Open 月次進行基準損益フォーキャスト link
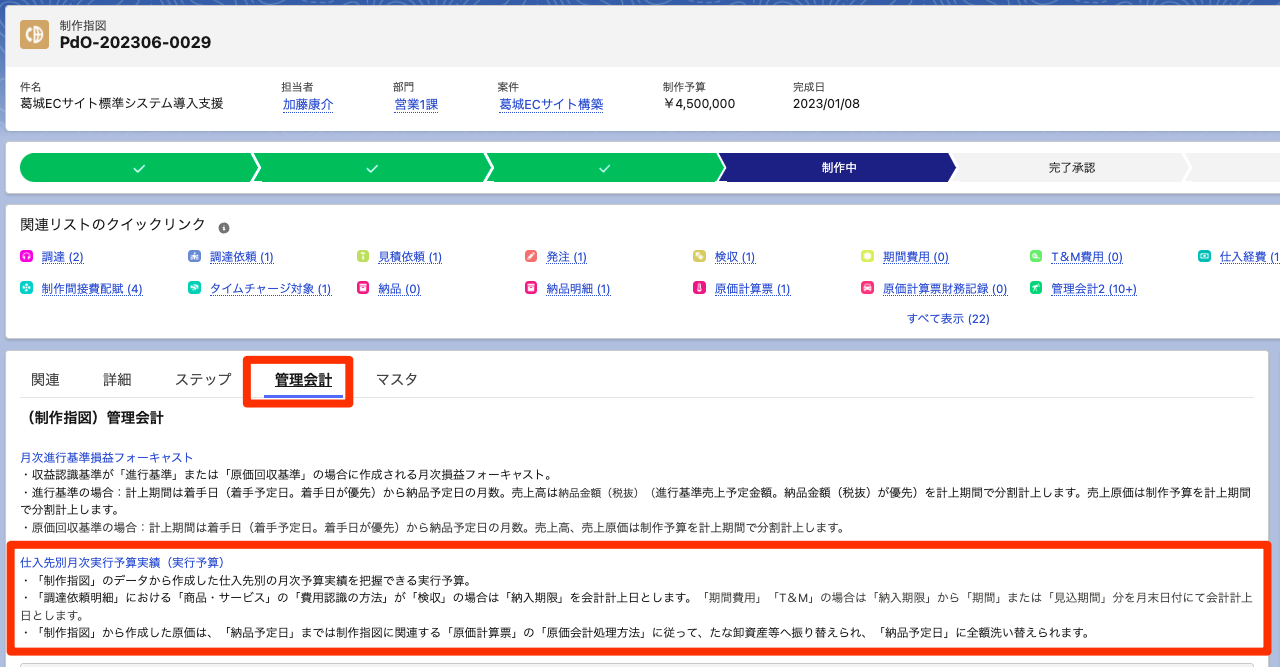This screenshot has height=667, width=1280. tap(106, 457)
